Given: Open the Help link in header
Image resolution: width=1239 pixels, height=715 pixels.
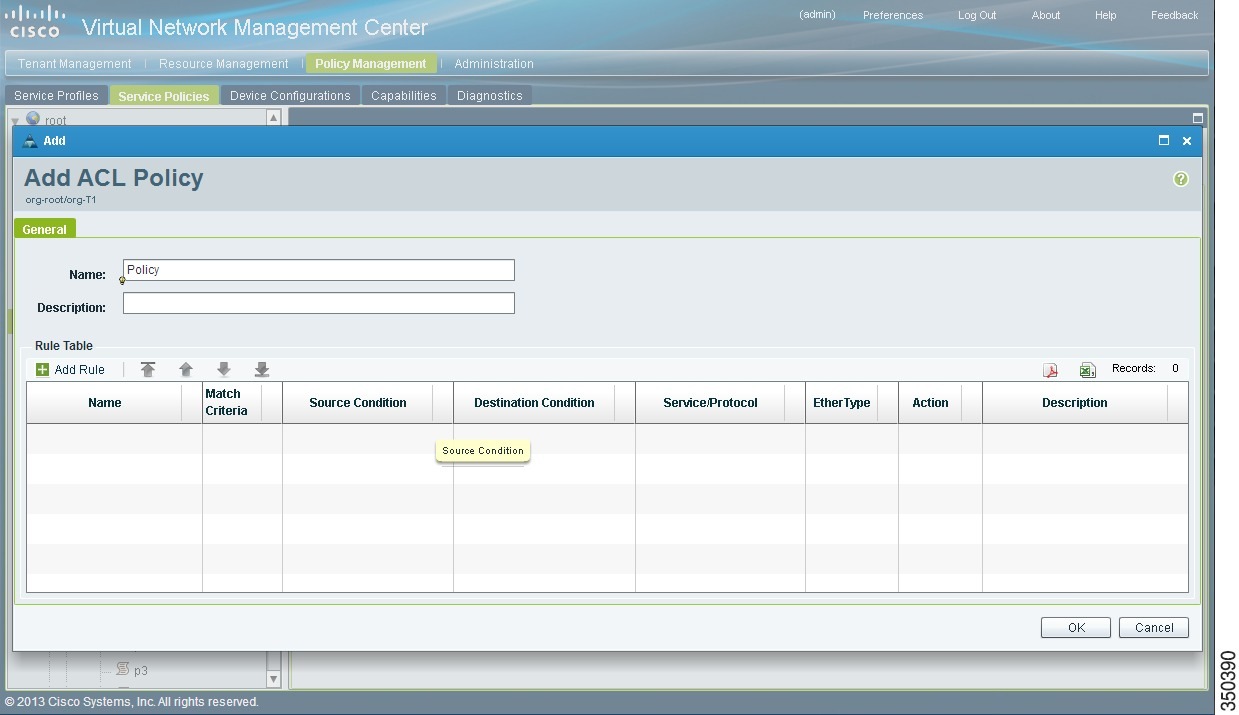Looking at the screenshot, I should [1105, 15].
